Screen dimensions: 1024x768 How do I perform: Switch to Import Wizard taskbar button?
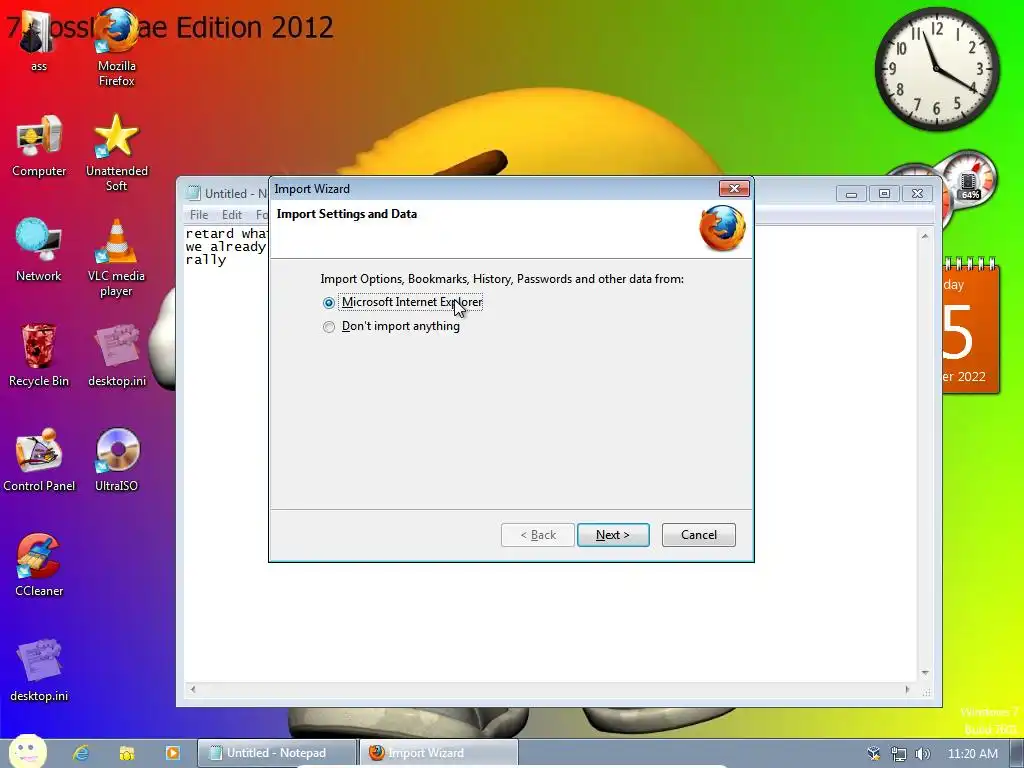pos(438,753)
